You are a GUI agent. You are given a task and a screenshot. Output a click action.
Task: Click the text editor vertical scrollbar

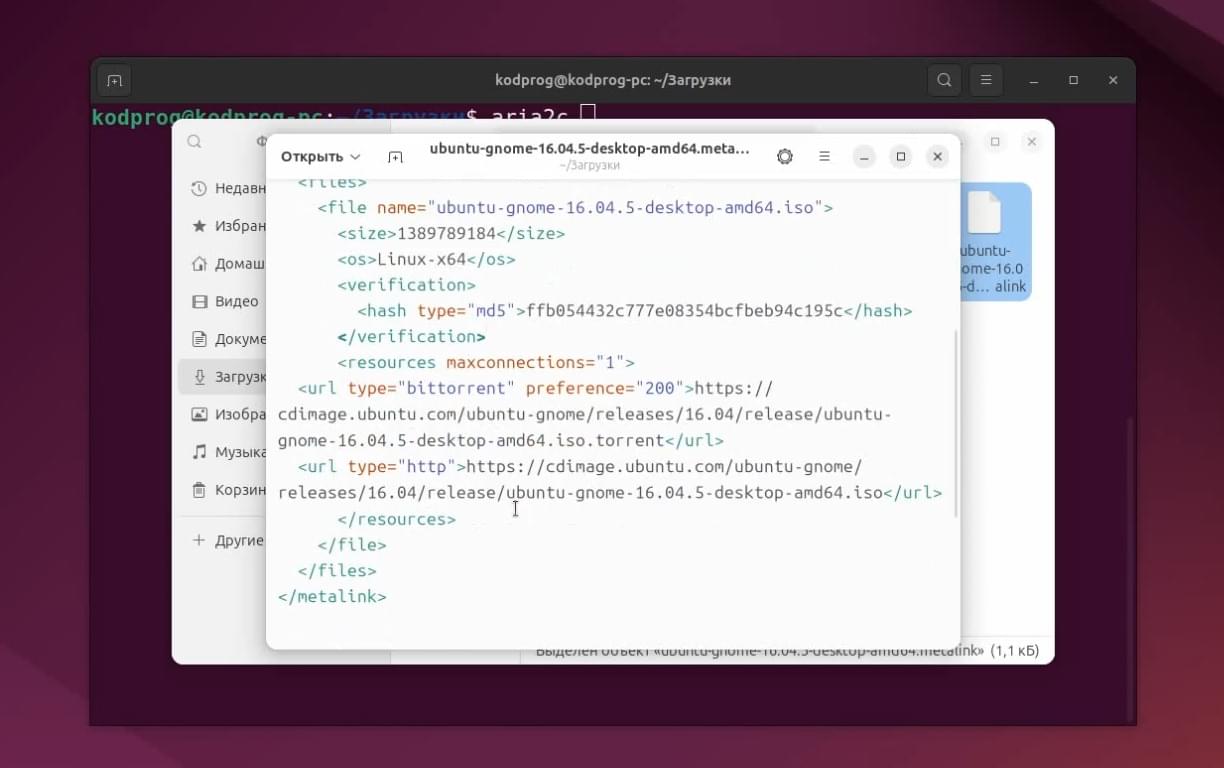956,423
